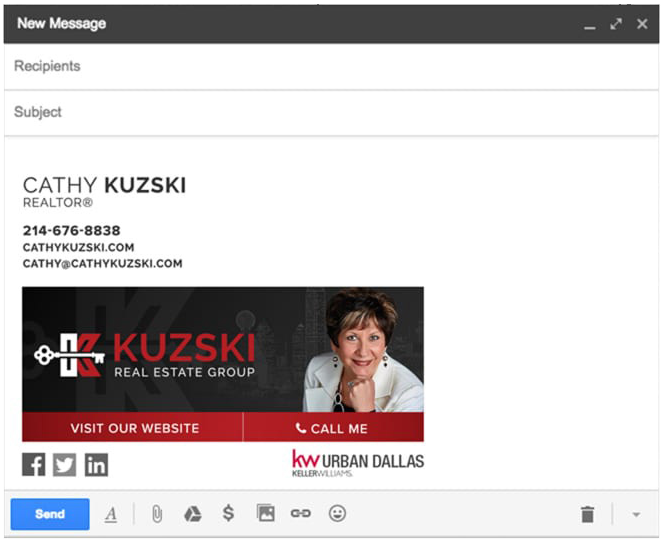
Task: Expand more options arrow beside trash
Action: (x=636, y=515)
